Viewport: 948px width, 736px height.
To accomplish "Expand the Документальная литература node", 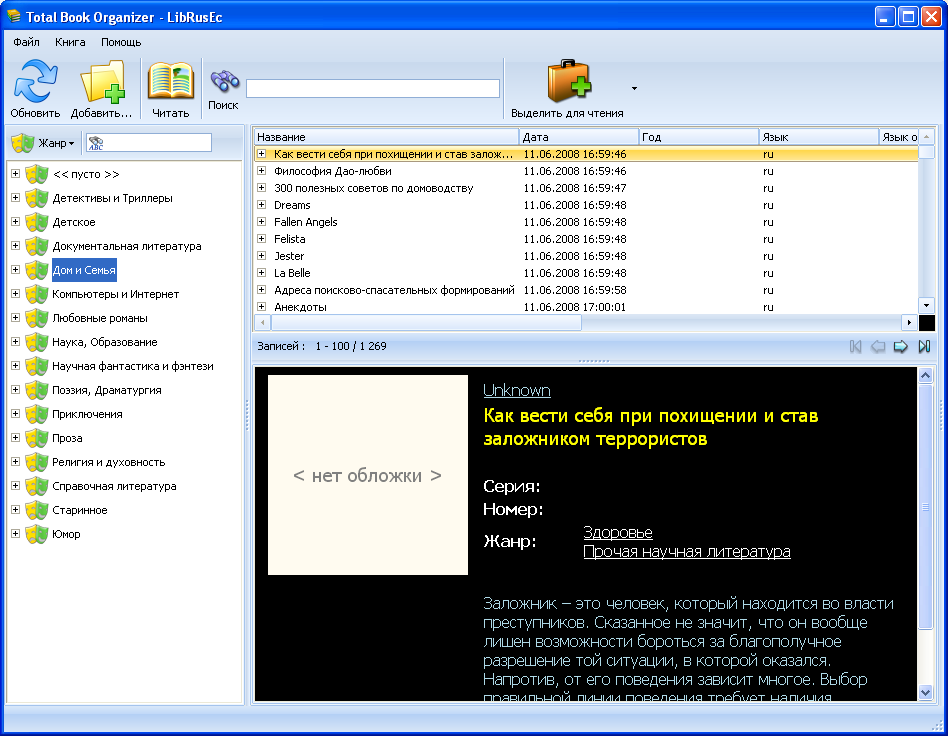I will click(16, 246).
